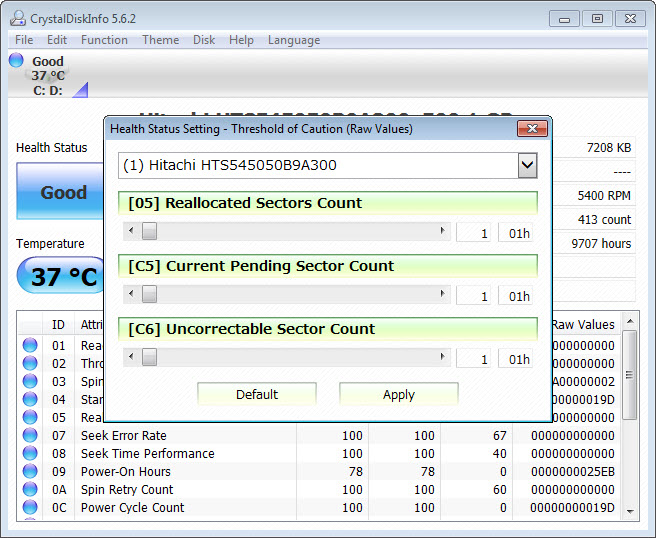Click the 9707 hours power-on value
The height and width of the screenshot is (538, 656).
click(601, 243)
